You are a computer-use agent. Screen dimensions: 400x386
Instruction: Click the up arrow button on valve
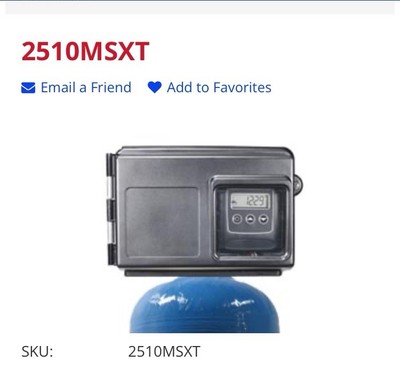click(x=250, y=219)
